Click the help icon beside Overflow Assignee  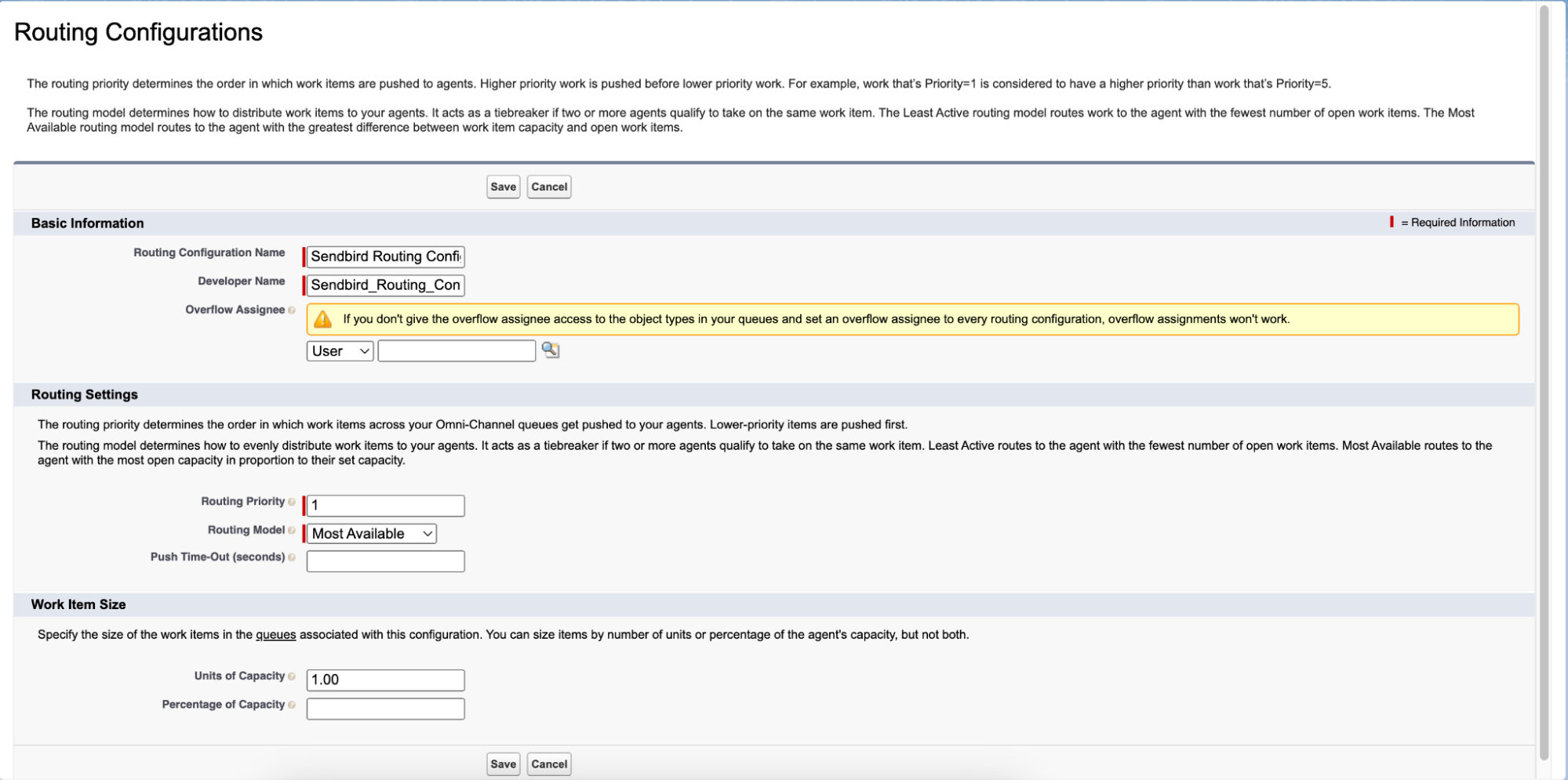click(x=293, y=310)
